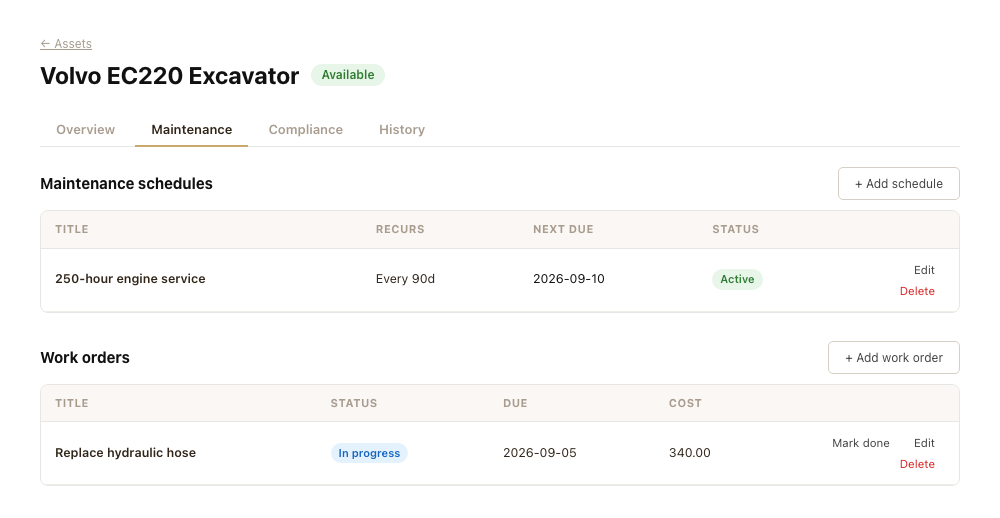This screenshot has width=1000, height=518.
Task: Click the Volvo EC220 Excavator heading
Action: [170, 75]
